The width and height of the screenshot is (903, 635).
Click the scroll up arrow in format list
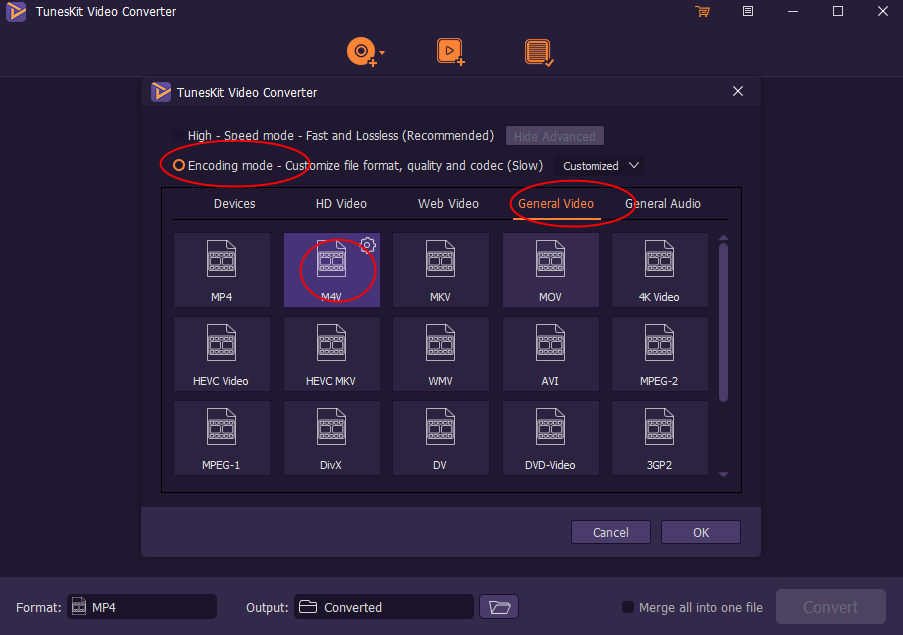(x=724, y=237)
